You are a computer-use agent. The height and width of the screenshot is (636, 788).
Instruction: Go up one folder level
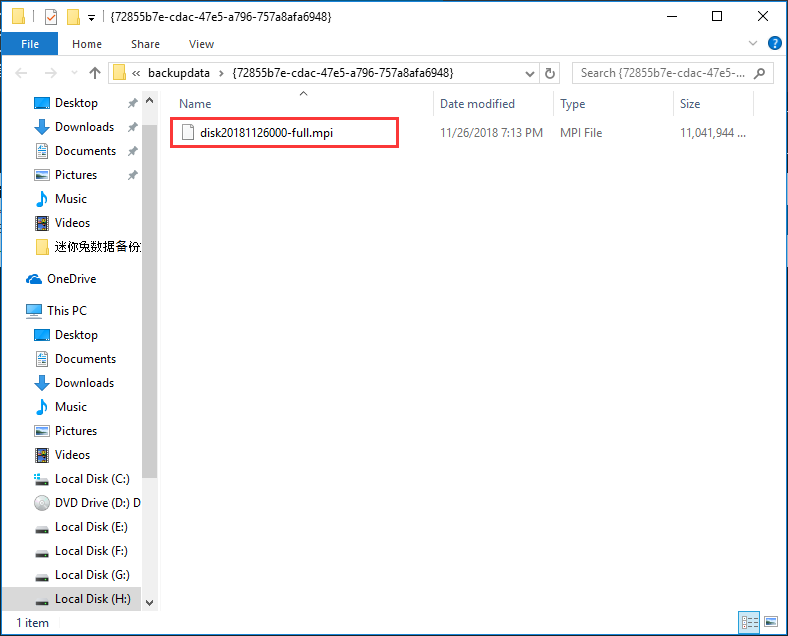[94, 73]
